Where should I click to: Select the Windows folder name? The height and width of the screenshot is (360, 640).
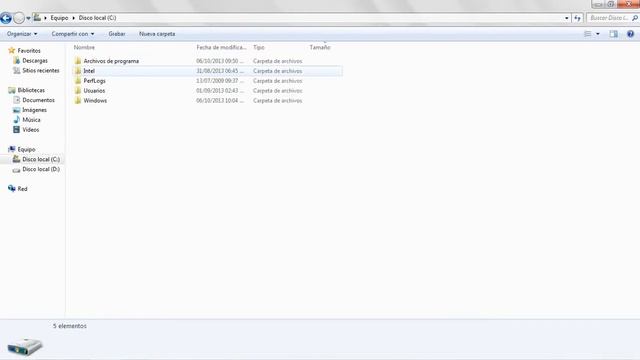pyautogui.click(x=95, y=100)
